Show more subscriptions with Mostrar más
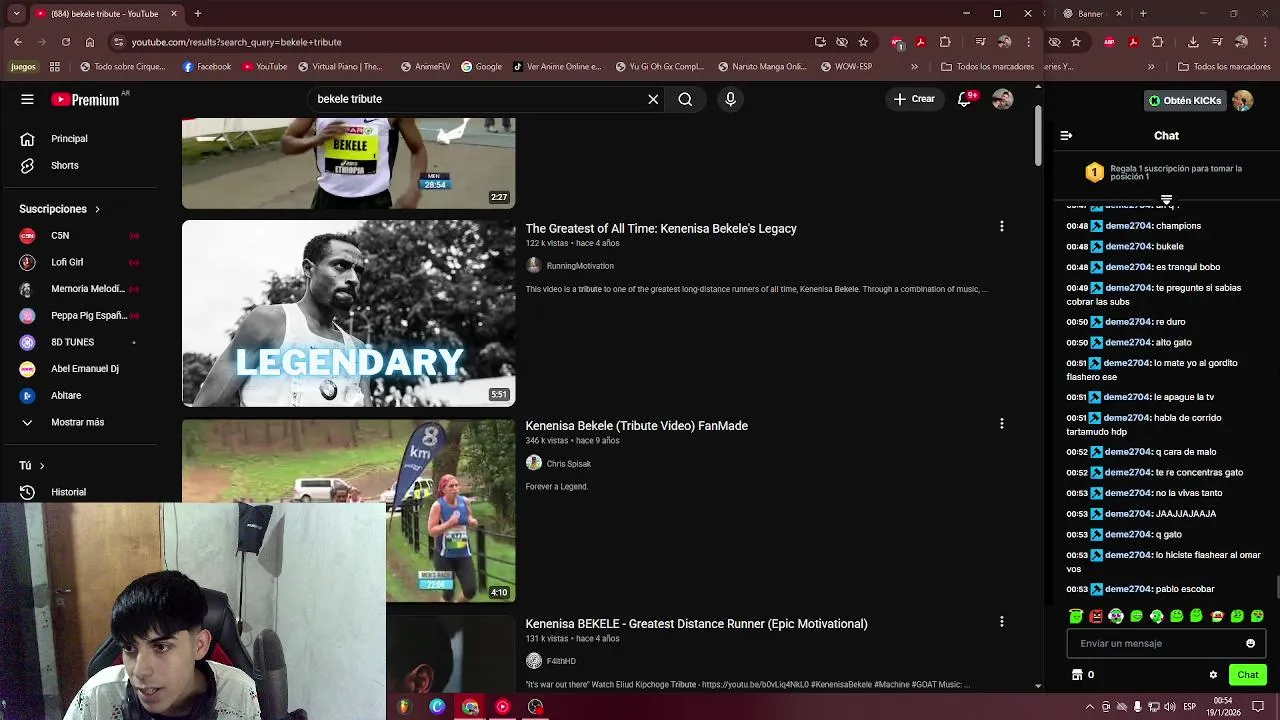This screenshot has height=720, width=1280. pos(77,422)
